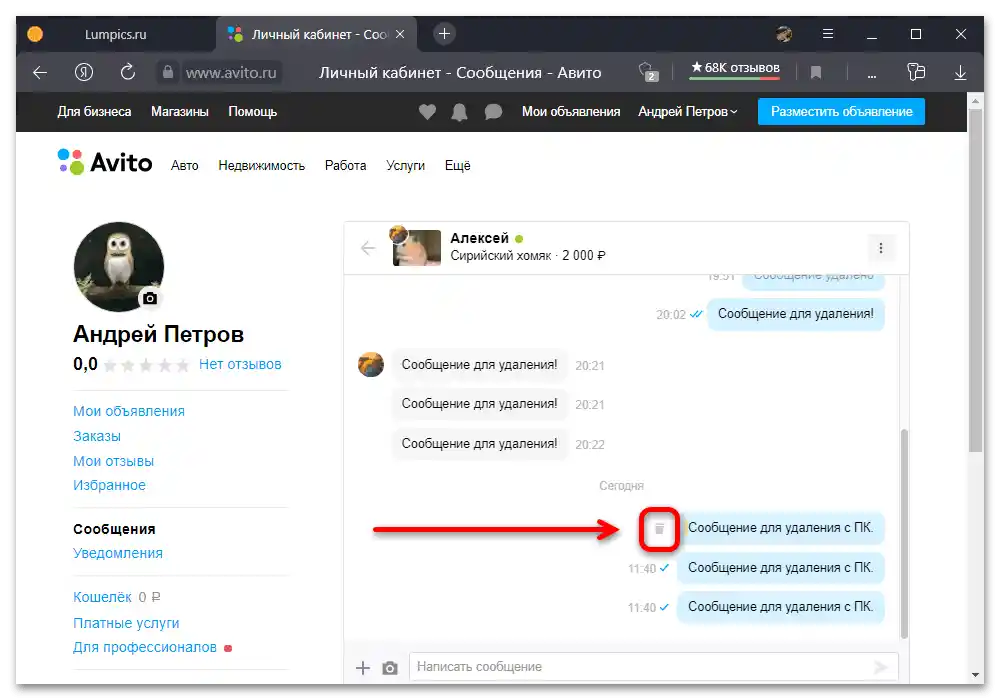Click the owl profile avatar picture
Image resolution: width=1000 pixels, height=700 pixels.
(119, 266)
